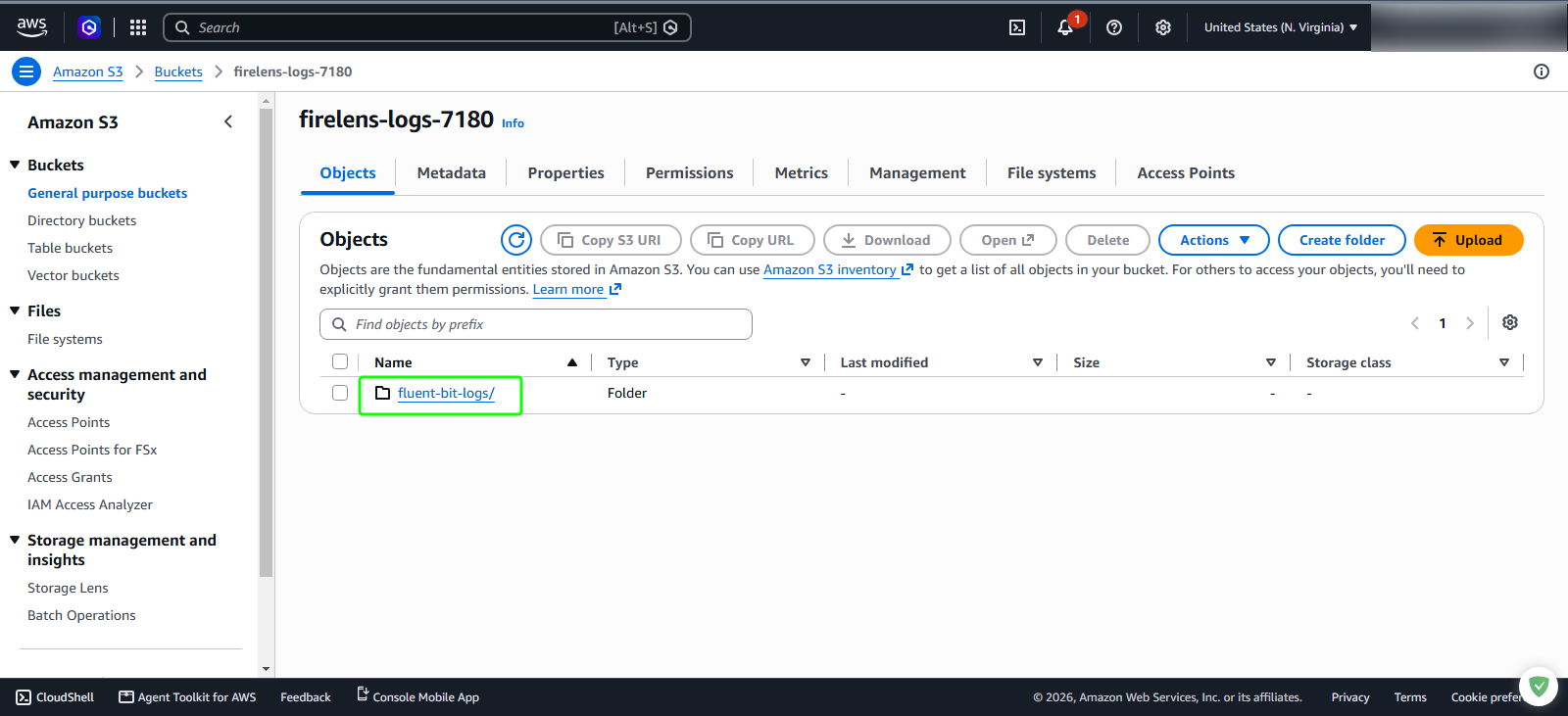Open General purpose buckets in sidebar
This screenshot has width=1568, height=716.
pos(108,193)
